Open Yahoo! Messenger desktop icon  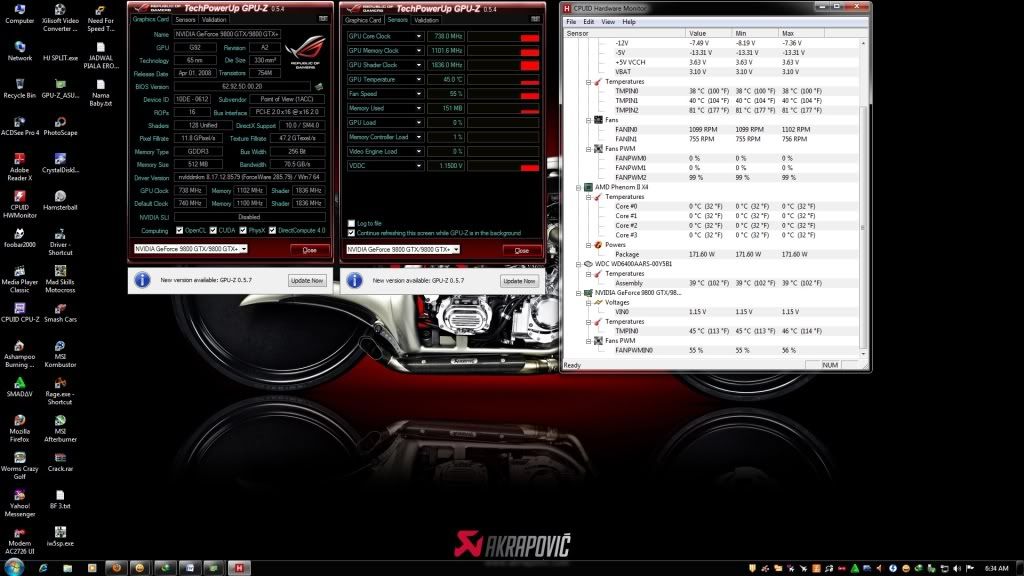20,503
